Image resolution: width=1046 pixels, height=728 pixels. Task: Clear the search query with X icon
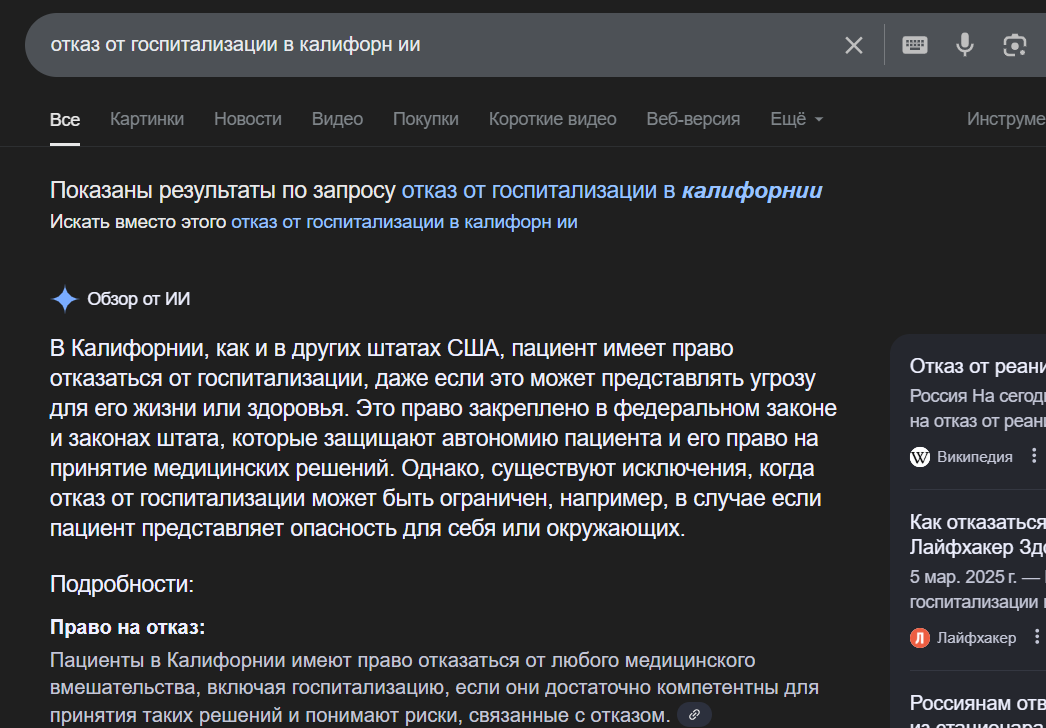point(853,45)
